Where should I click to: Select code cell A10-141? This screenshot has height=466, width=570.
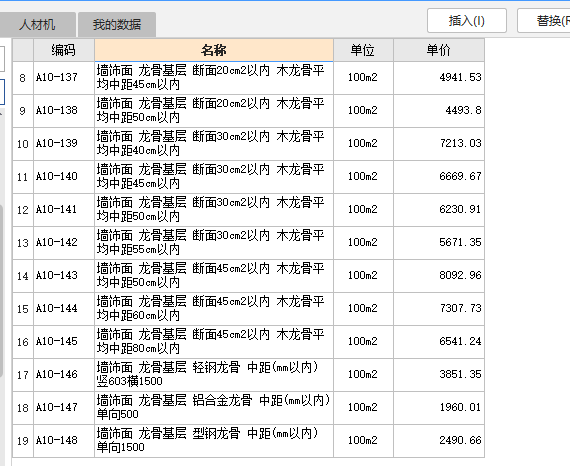[64, 210]
